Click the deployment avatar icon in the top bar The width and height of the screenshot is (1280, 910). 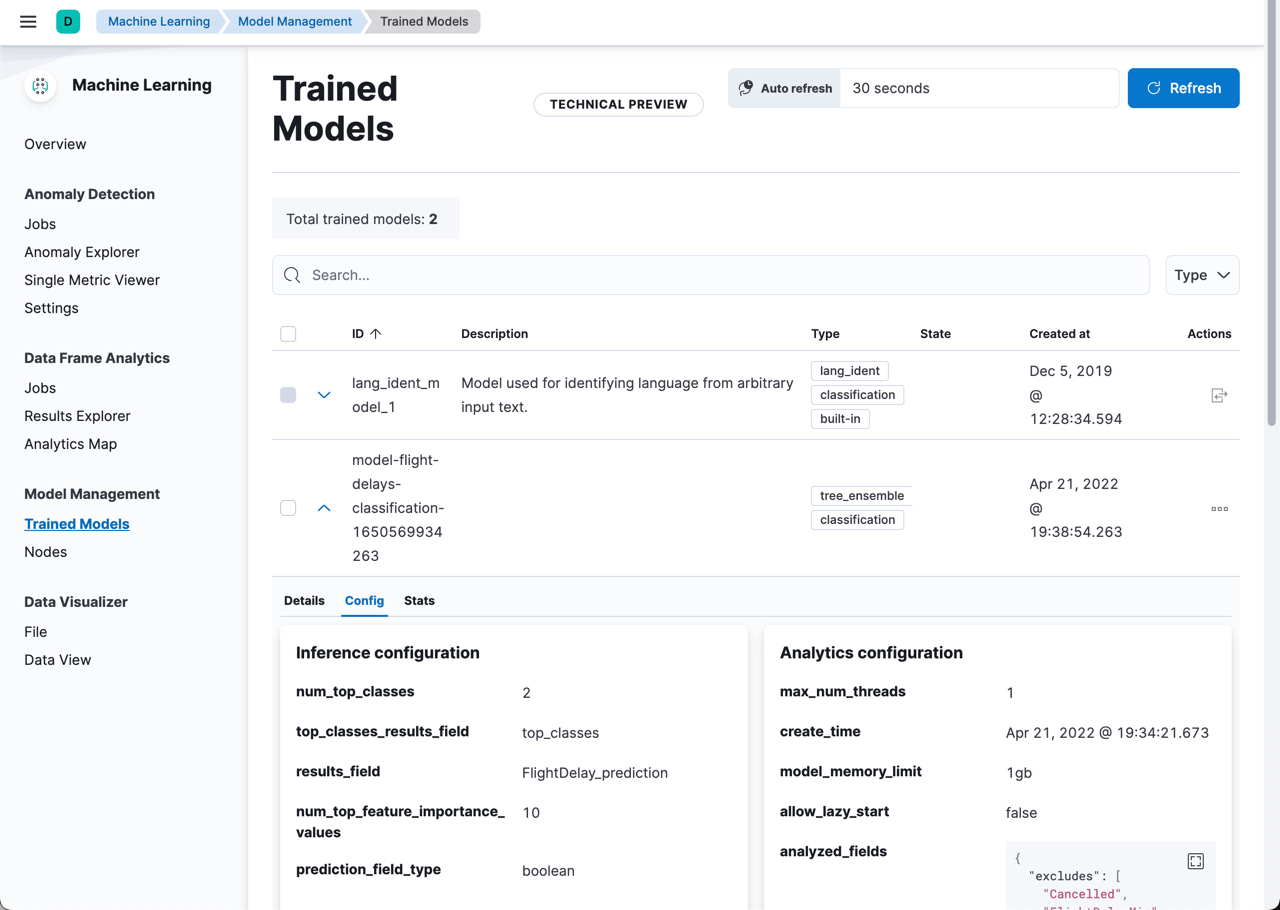point(66,21)
